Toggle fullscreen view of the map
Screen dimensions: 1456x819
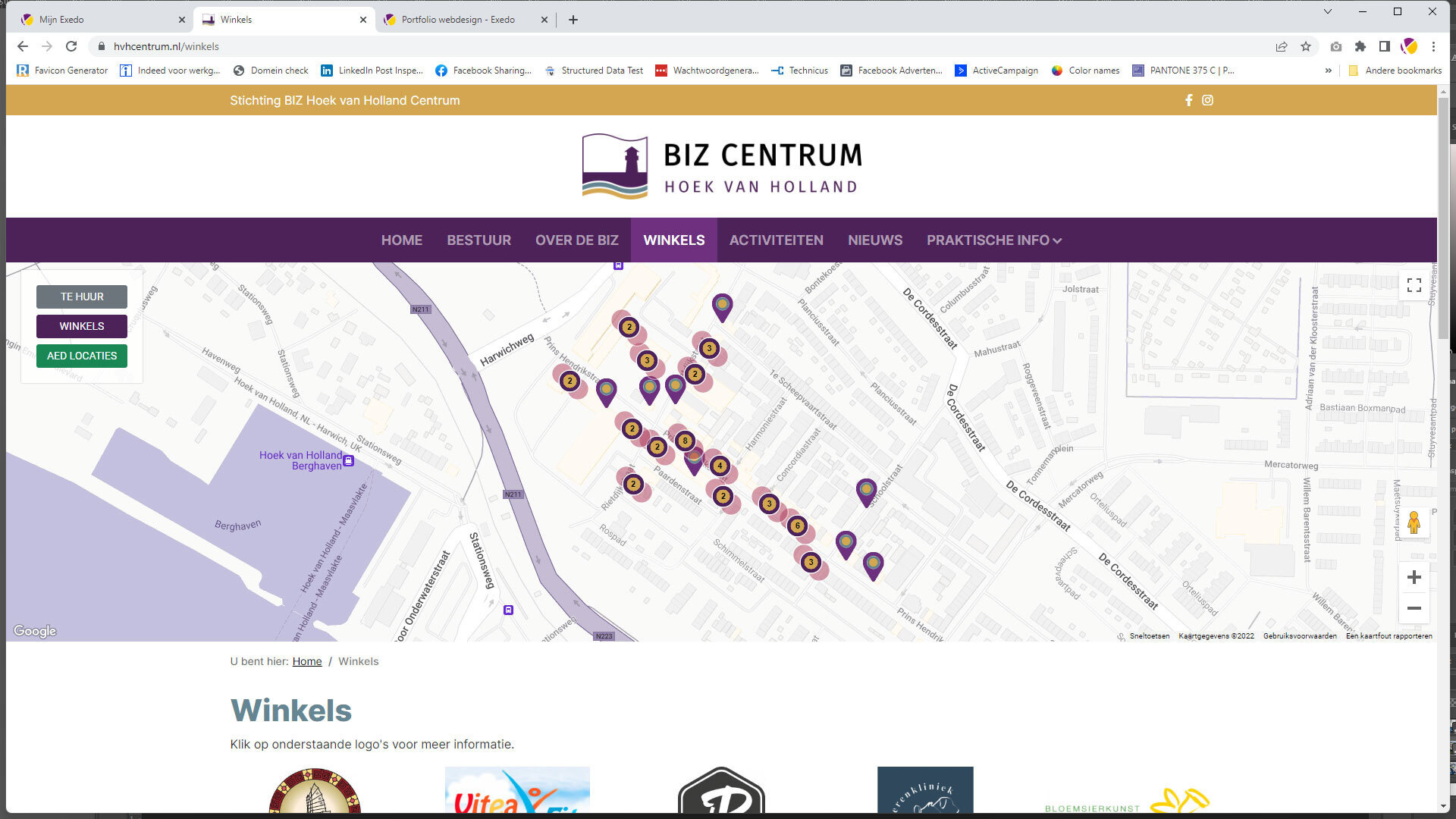pyautogui.click(x=1414, y=285)
